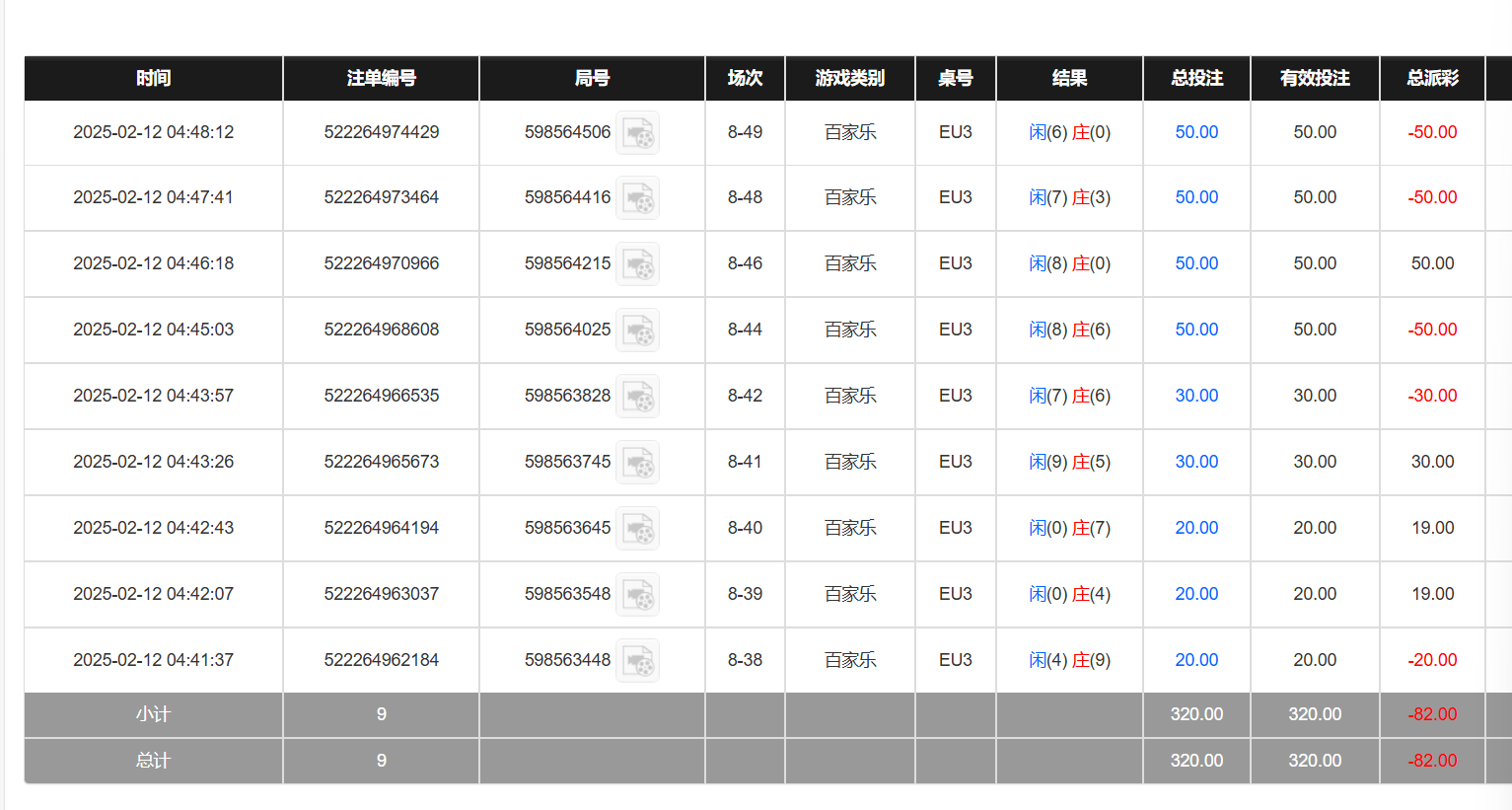Click replay icon beside round 598563548
This screenshot has height=810, width=1512.
(637, 595)
